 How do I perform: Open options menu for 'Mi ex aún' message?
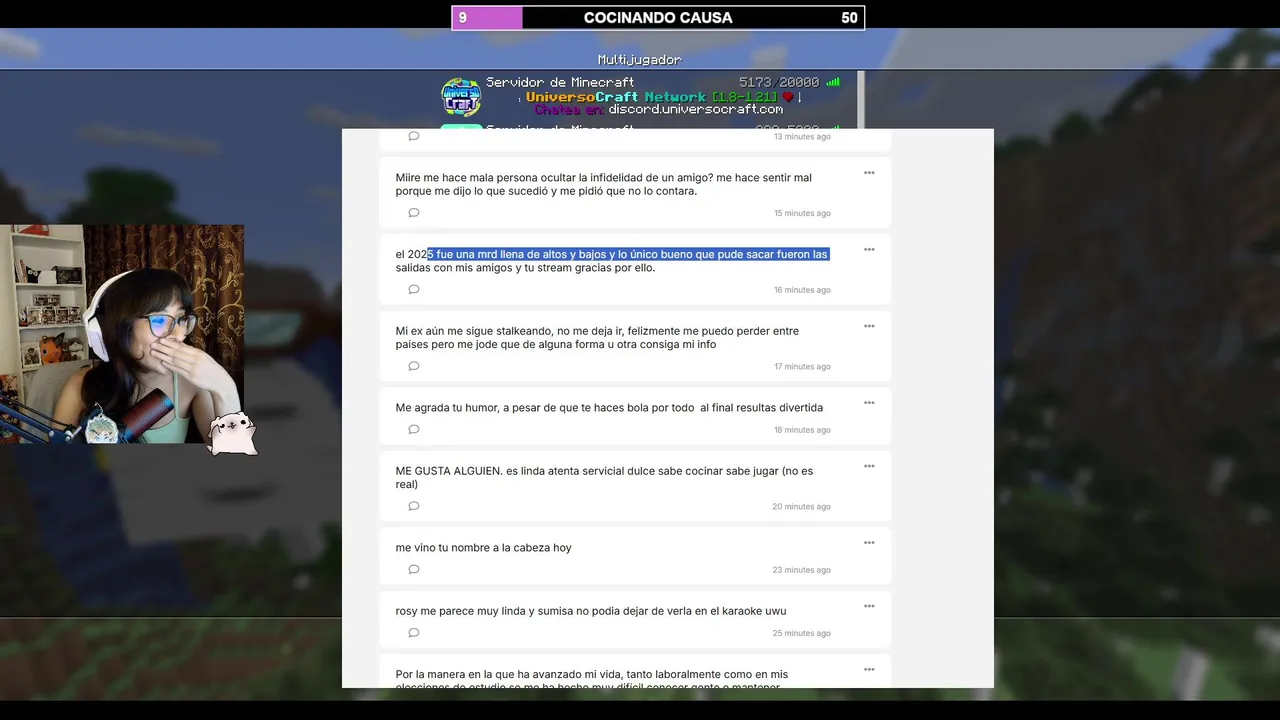coord(869,326)
